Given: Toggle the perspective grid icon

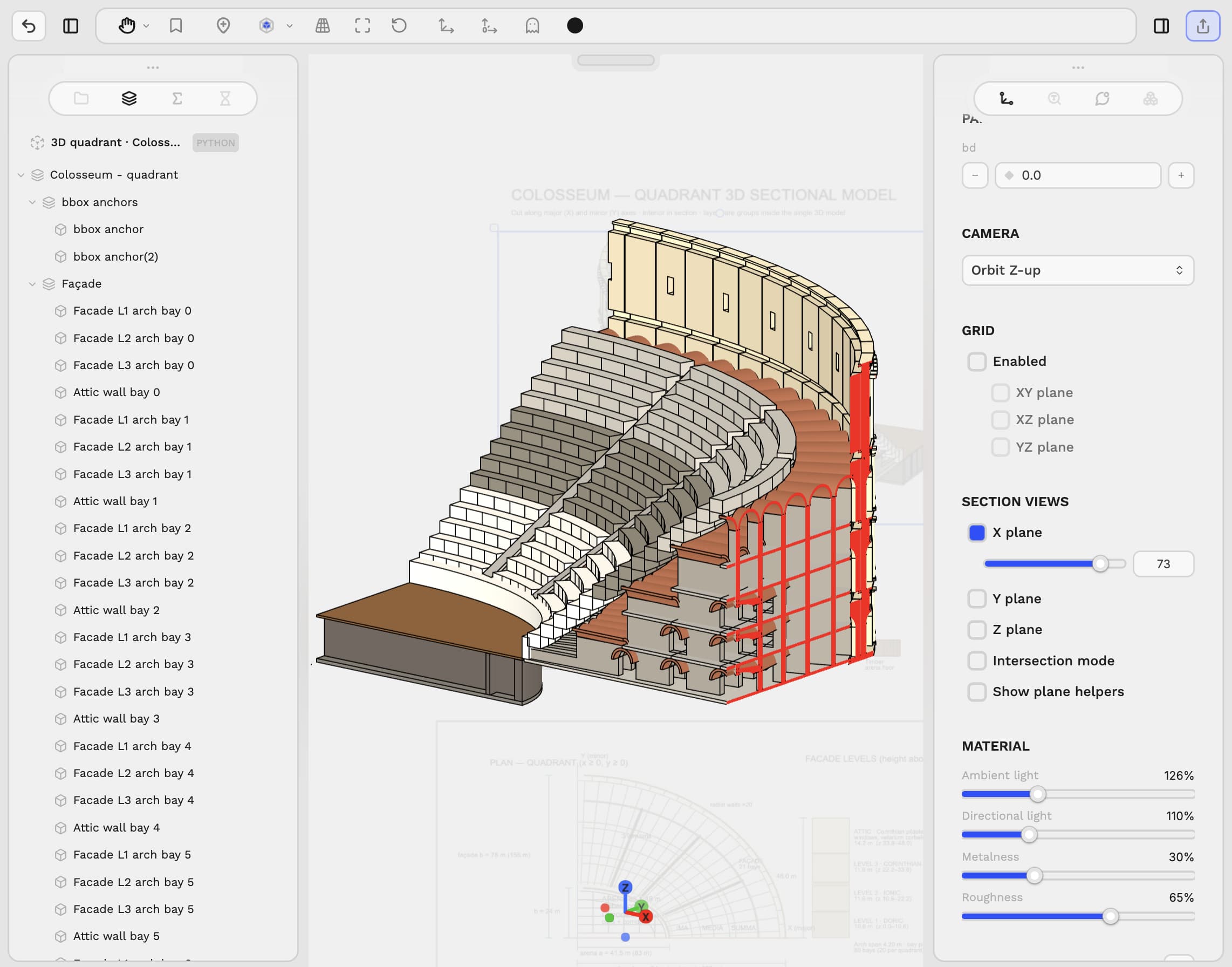Looking at the screenshot, I should pos(323,25).
